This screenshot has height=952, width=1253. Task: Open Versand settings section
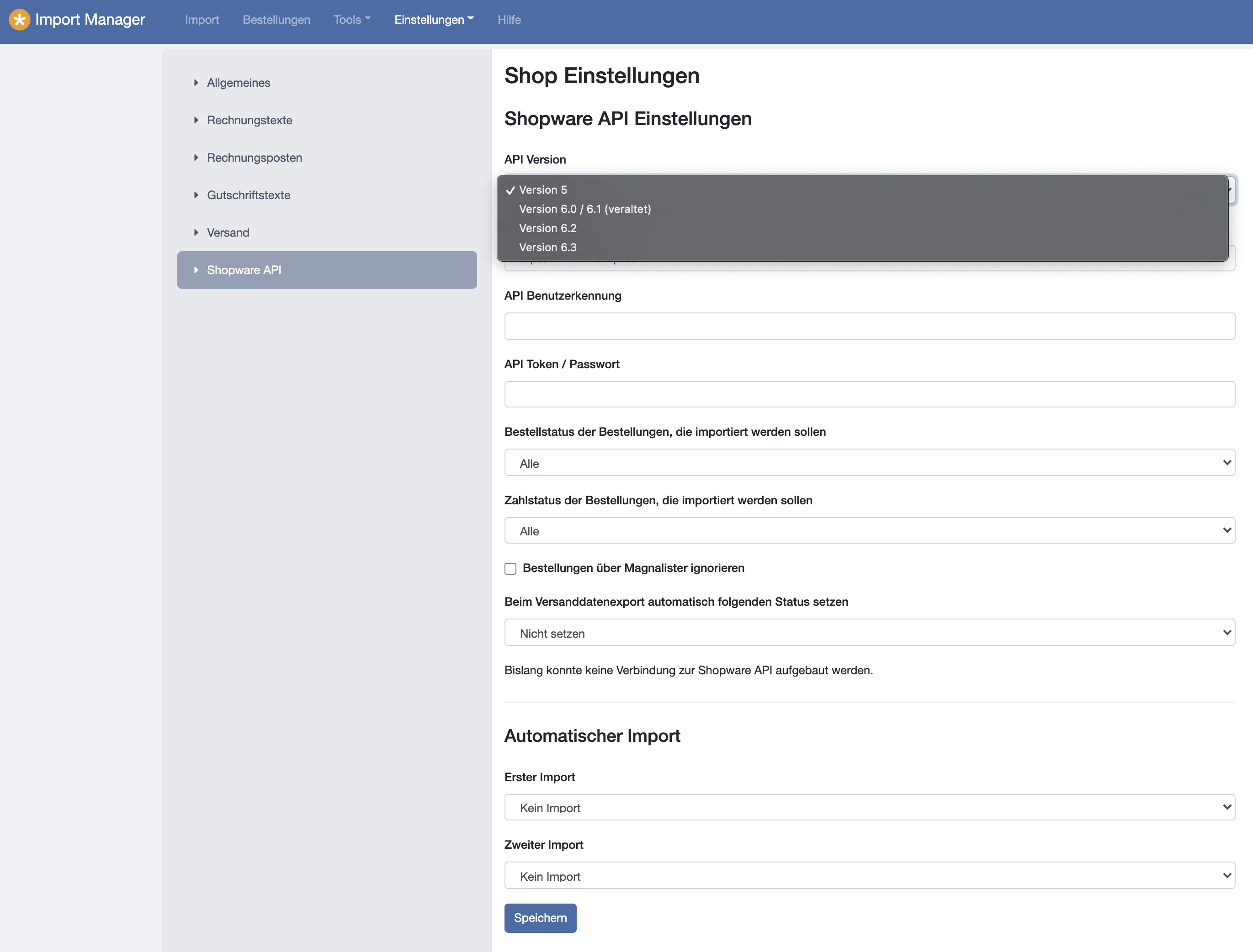[x=327, y=233]
